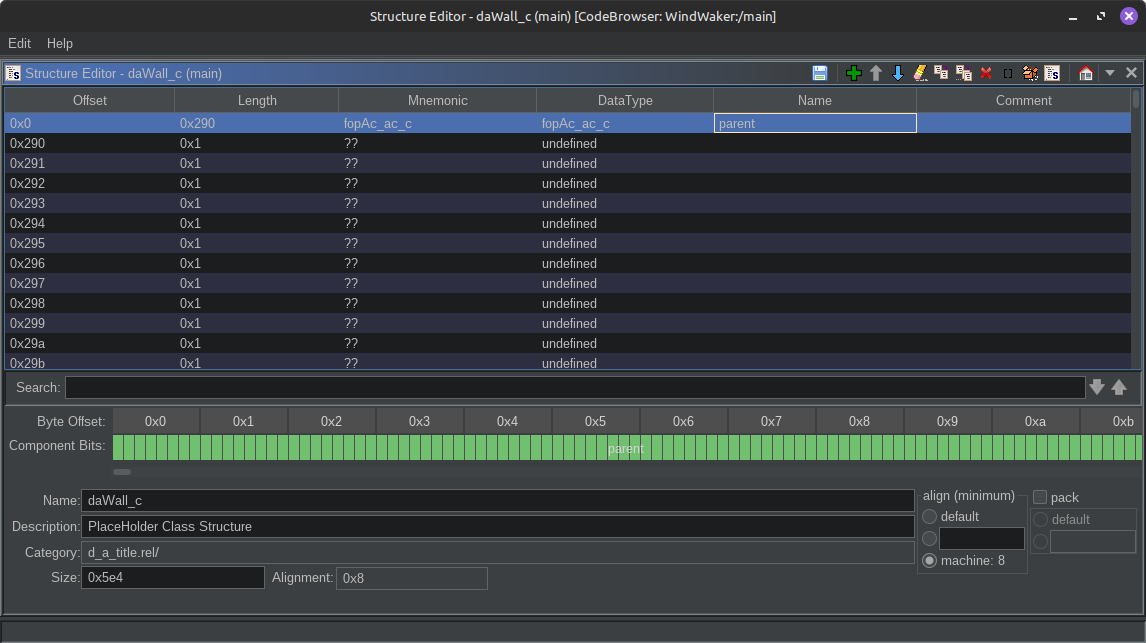Click the Search text field
Viewport: 1146px width, 643px height.
(574, 387)
